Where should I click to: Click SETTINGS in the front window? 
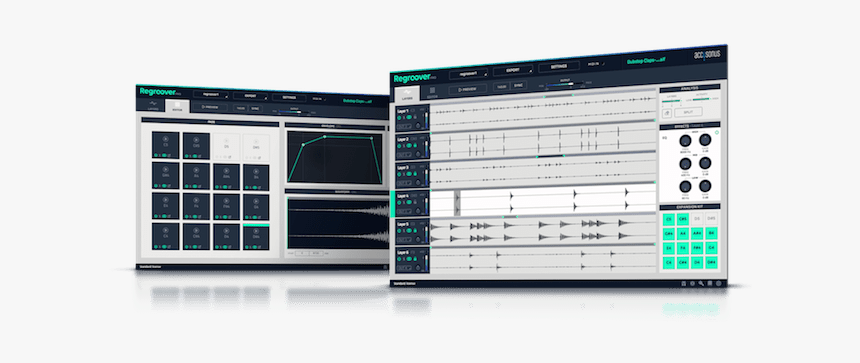558,67
